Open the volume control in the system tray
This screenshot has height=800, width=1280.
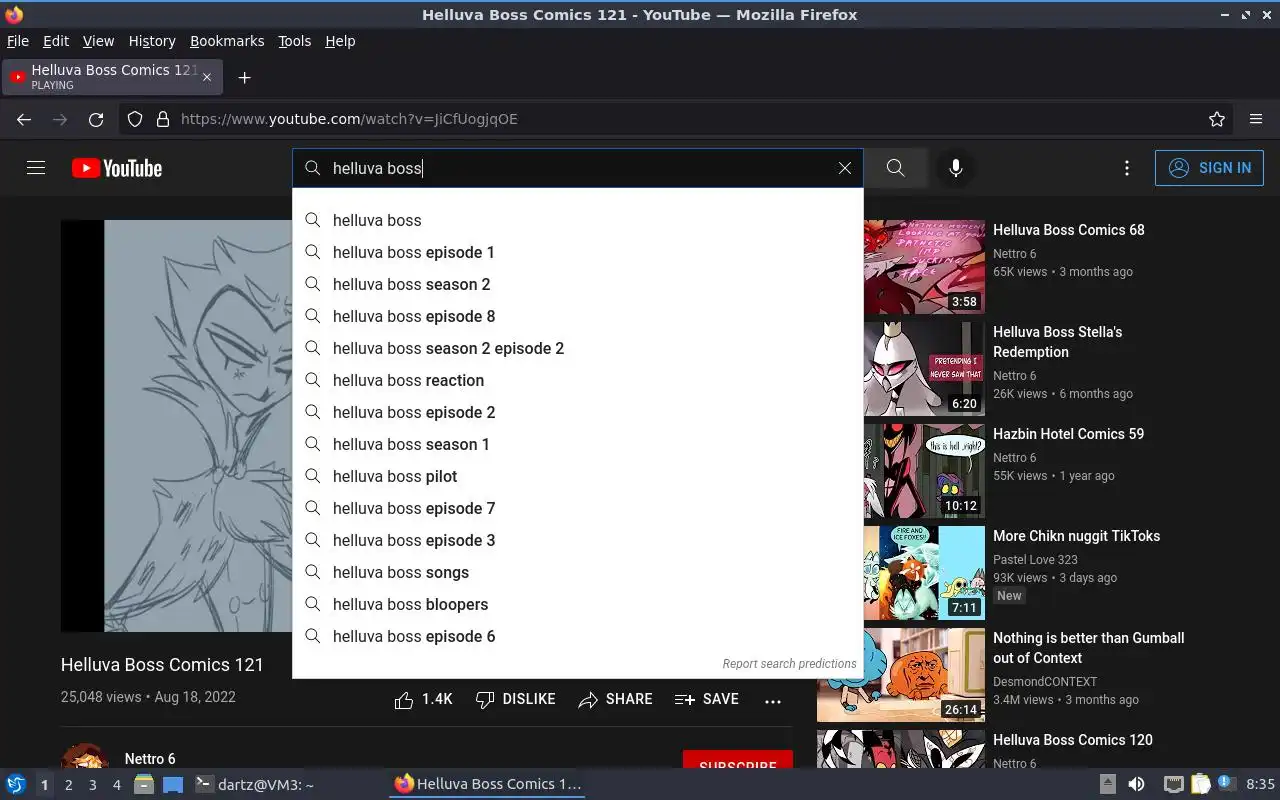1136,784
